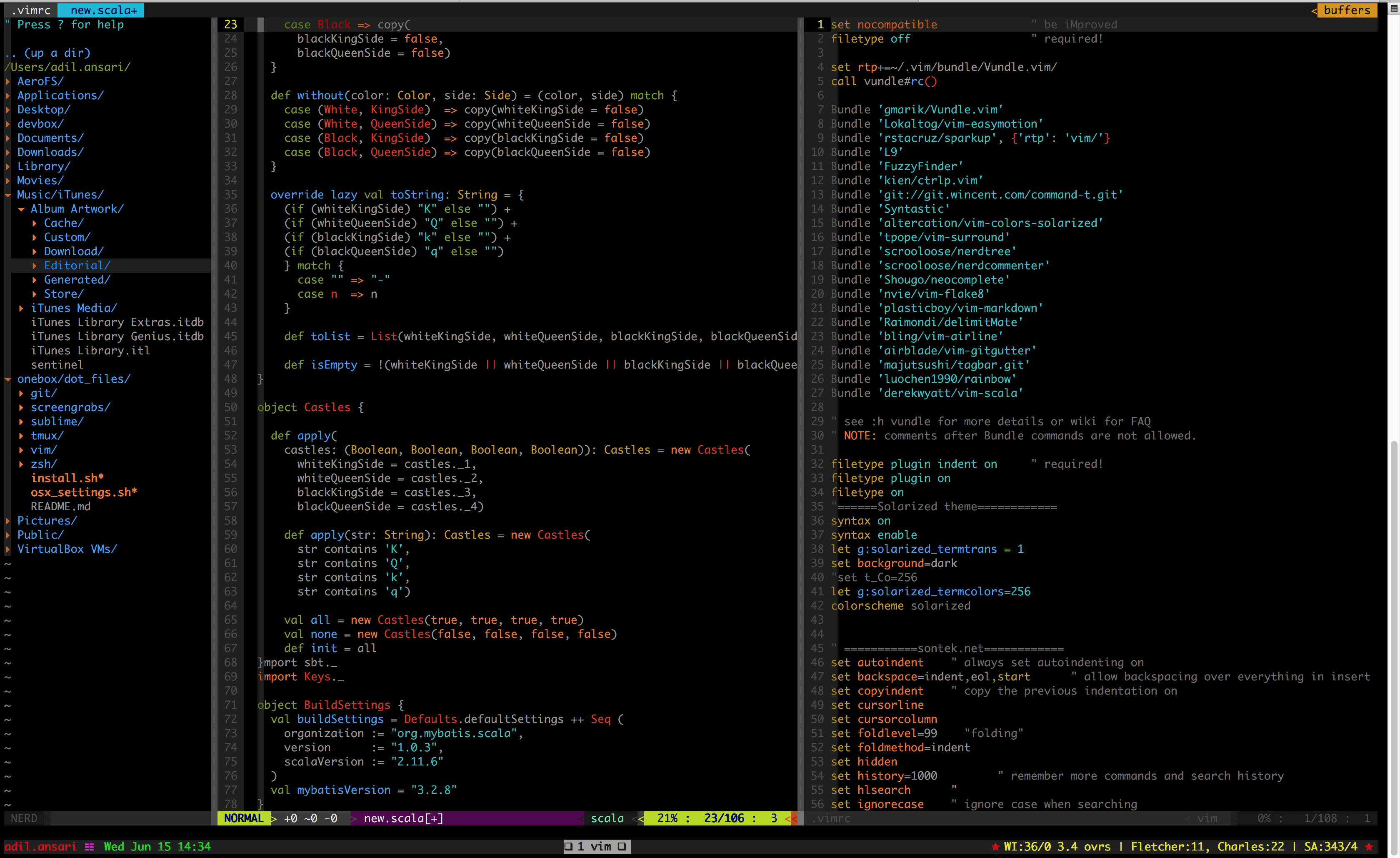Expand the iTunes Media folder

pos(22,308)
